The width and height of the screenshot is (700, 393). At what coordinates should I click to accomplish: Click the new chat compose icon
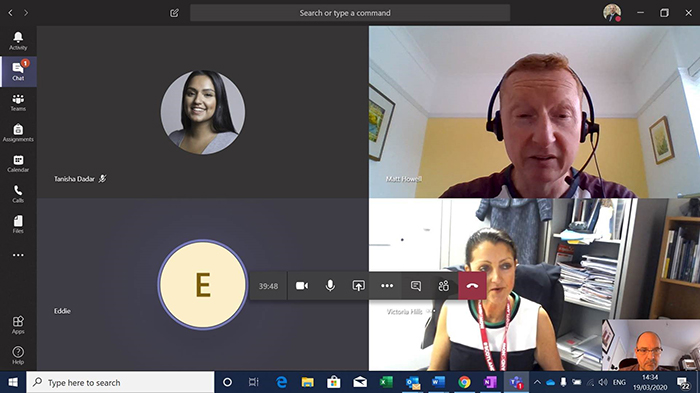tap(174, 13)
